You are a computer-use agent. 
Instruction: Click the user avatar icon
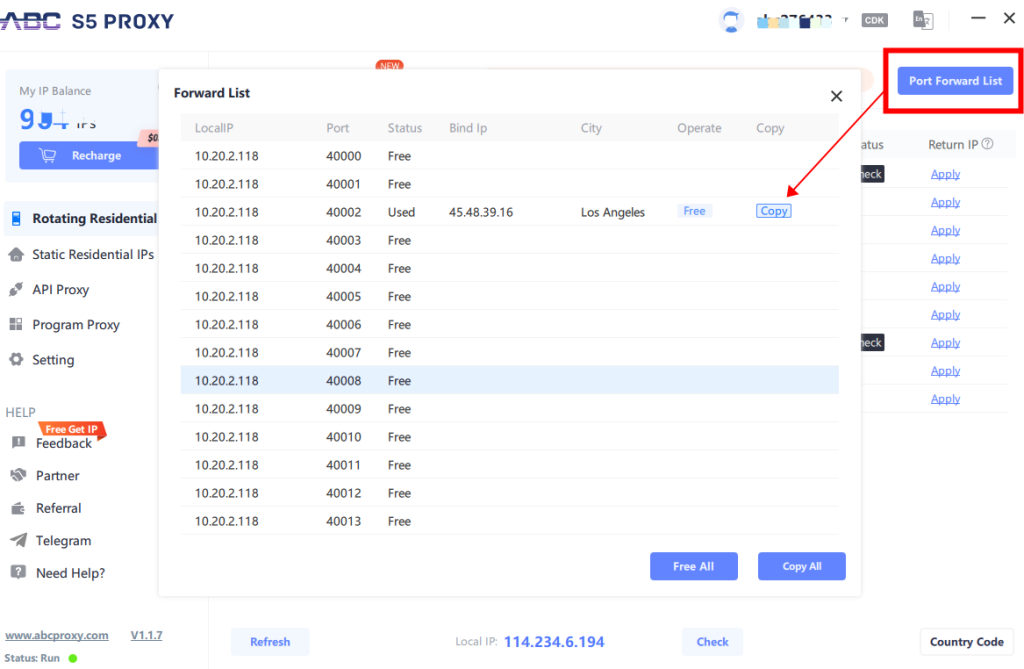click(731, 21)
